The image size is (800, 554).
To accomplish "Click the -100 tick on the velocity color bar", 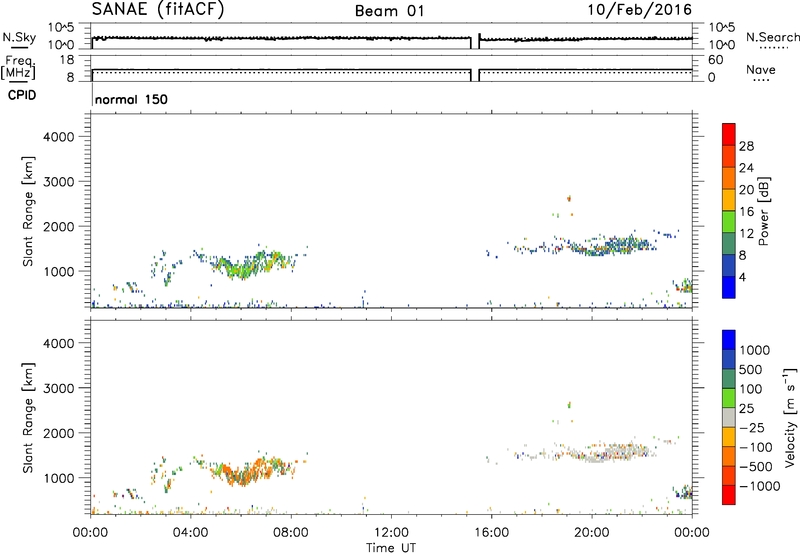I will [756, 447].
